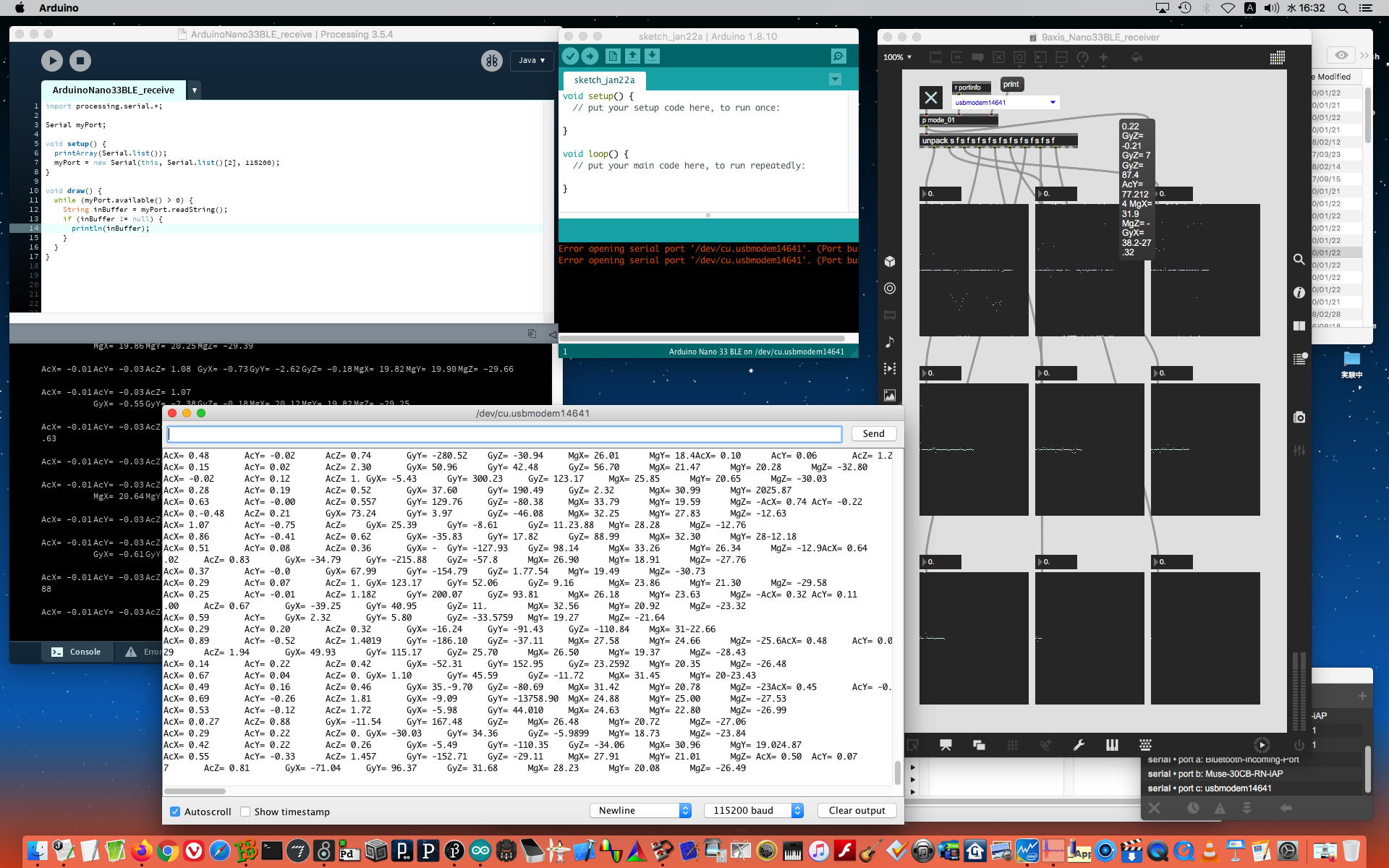The height and width of the screenshot is (868, 1389).
Task: Click the Arduino Verify checkmark button
Action: pos(570,56)
